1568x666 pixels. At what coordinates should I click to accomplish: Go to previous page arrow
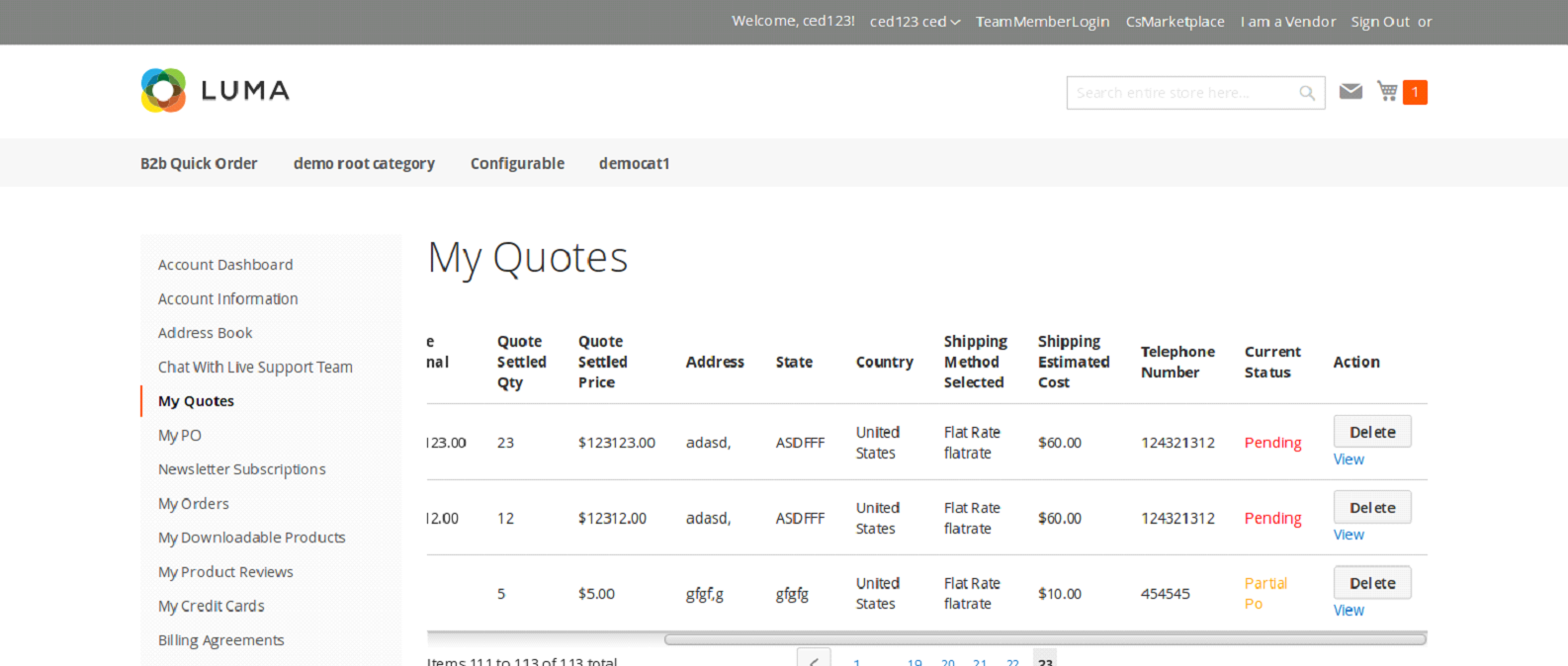(x=814, y=658)
